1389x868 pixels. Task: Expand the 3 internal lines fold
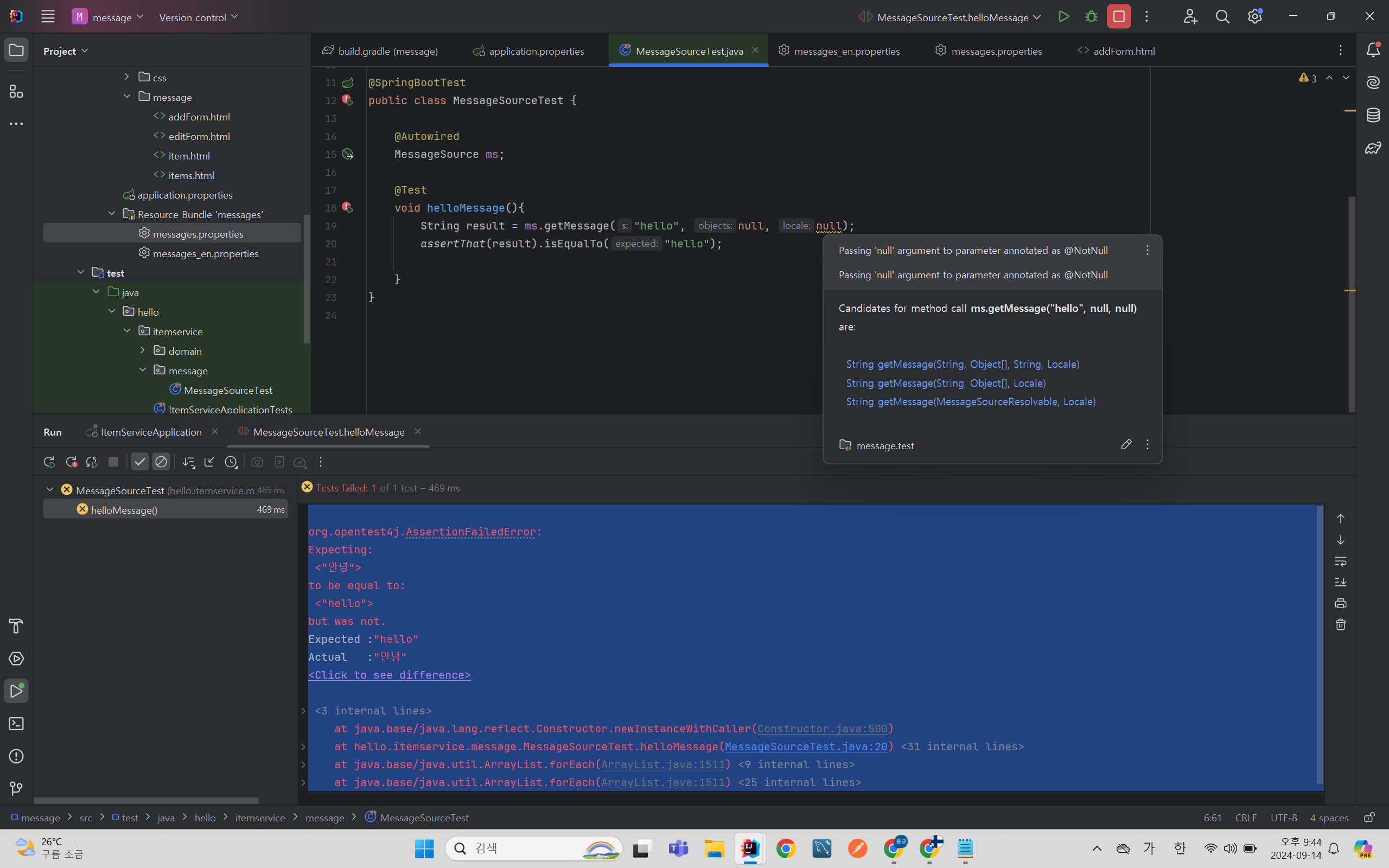pos(303,711)
